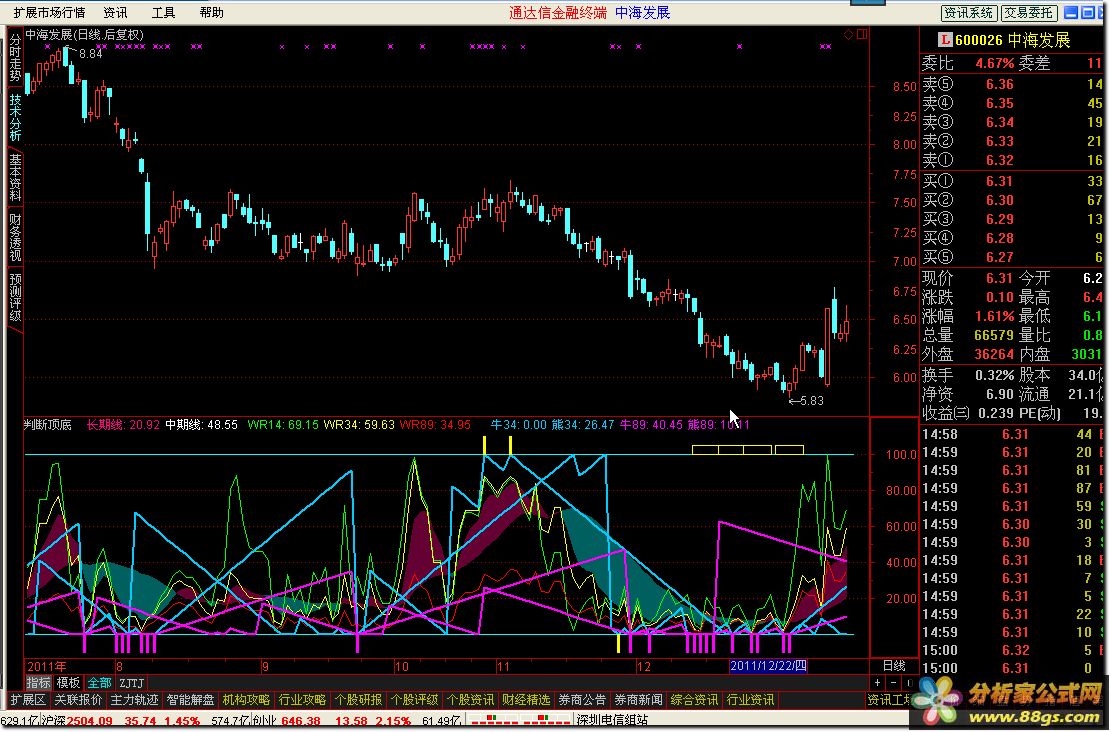Click the 沪深 index value 2504.09
This screenshot has width=1111, height=732.
tap(90, 721)
